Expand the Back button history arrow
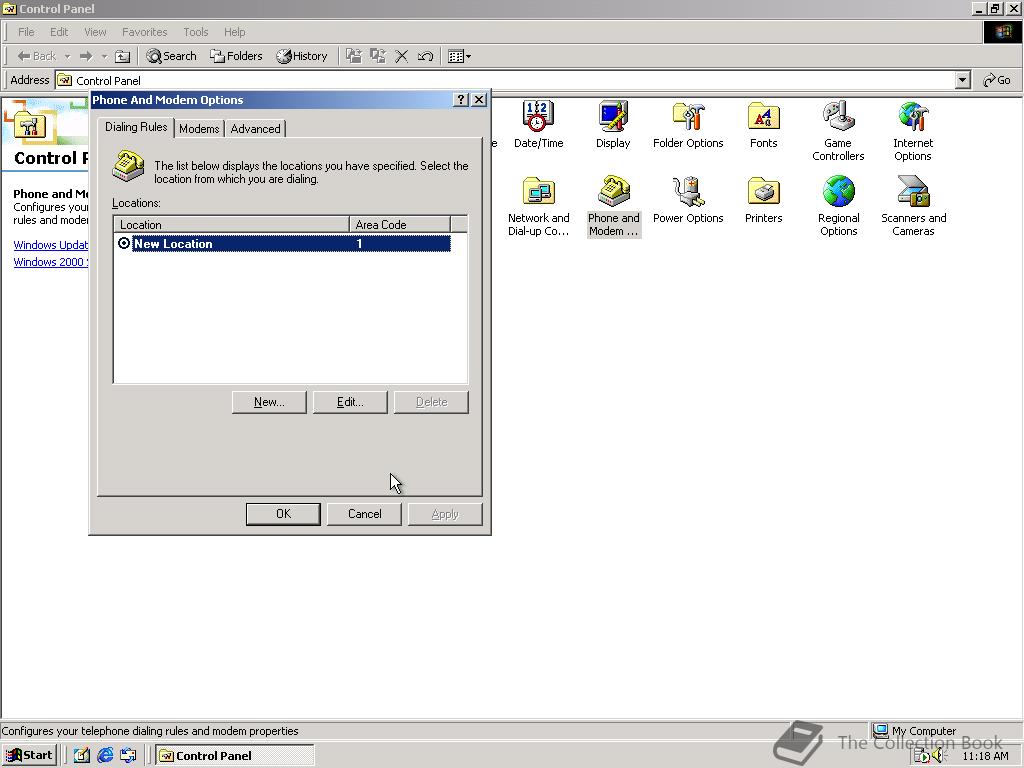Viewport: 1024px width, 768px height. (67, 56)
